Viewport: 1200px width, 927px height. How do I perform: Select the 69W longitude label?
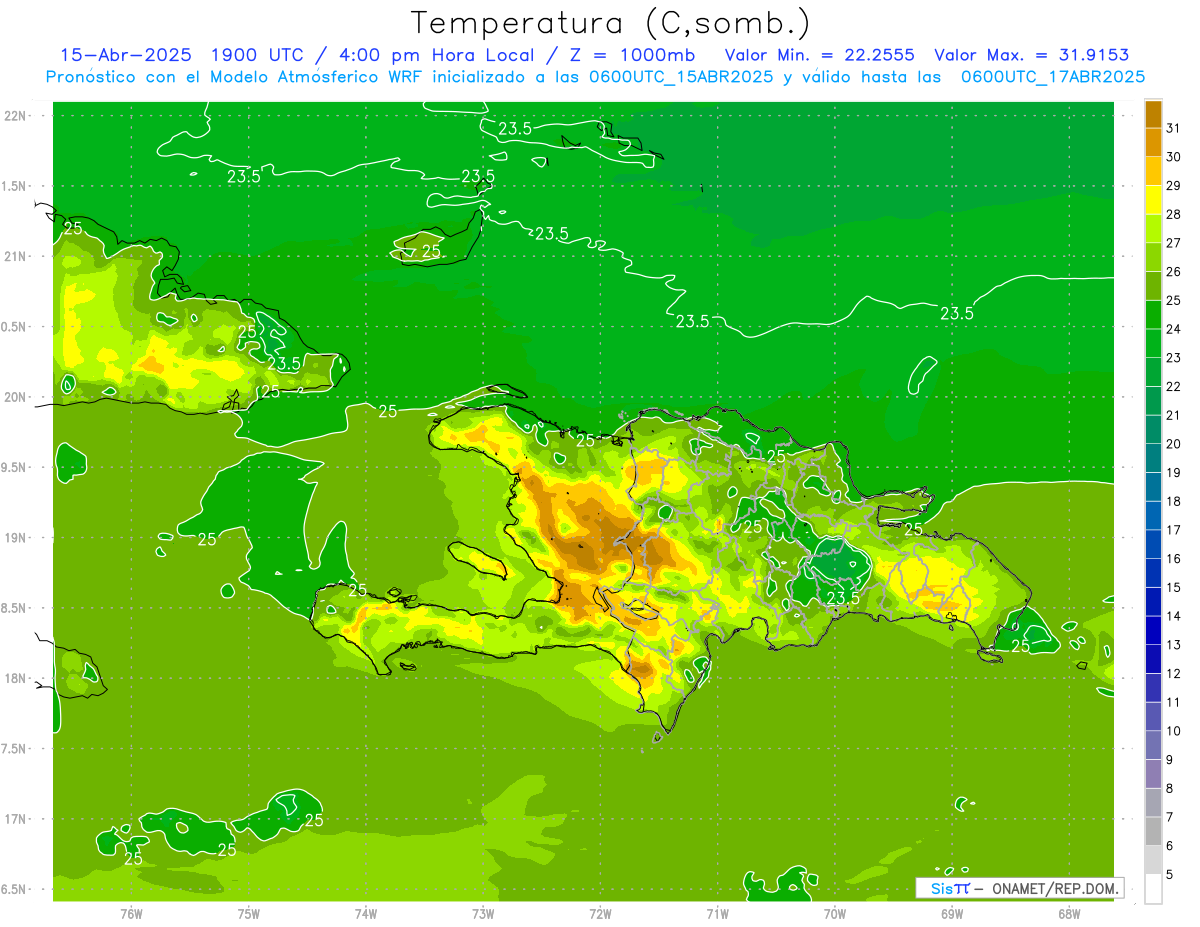(952, 914)
